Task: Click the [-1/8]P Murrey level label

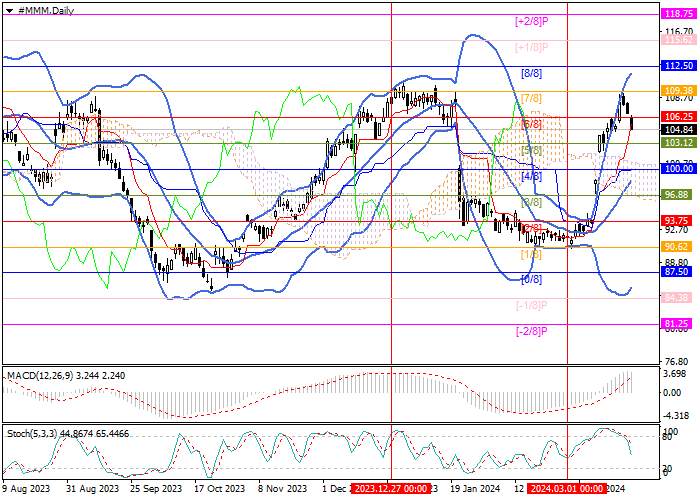Action: 531,306
